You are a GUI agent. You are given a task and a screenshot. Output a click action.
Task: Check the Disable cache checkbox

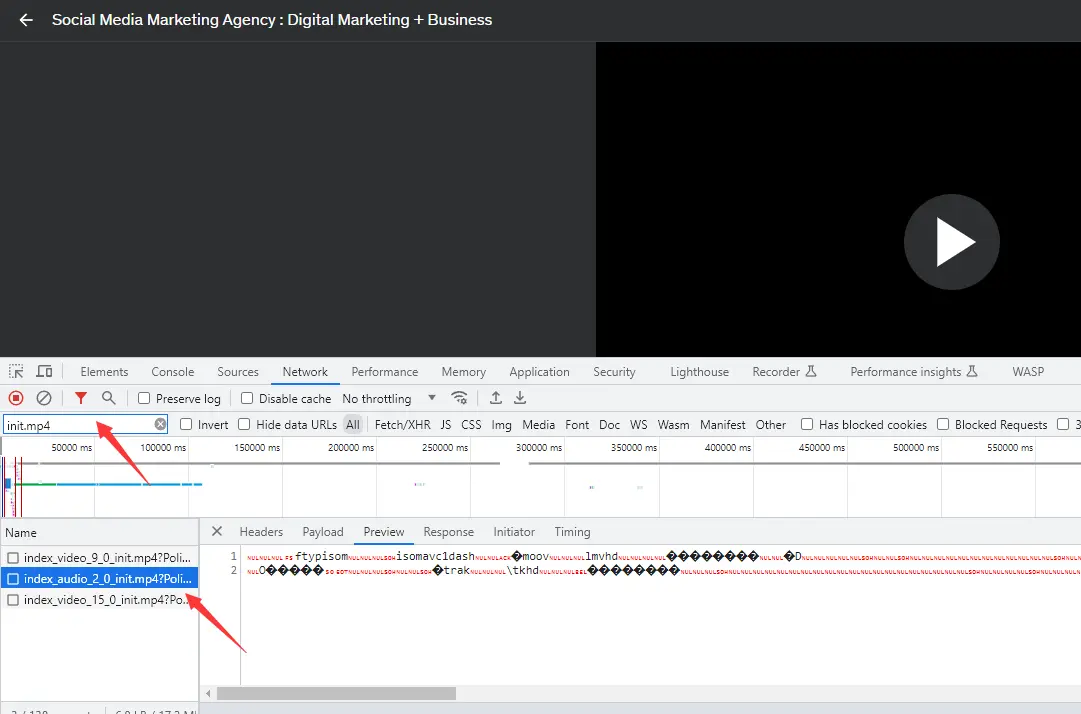click(247, 398)
